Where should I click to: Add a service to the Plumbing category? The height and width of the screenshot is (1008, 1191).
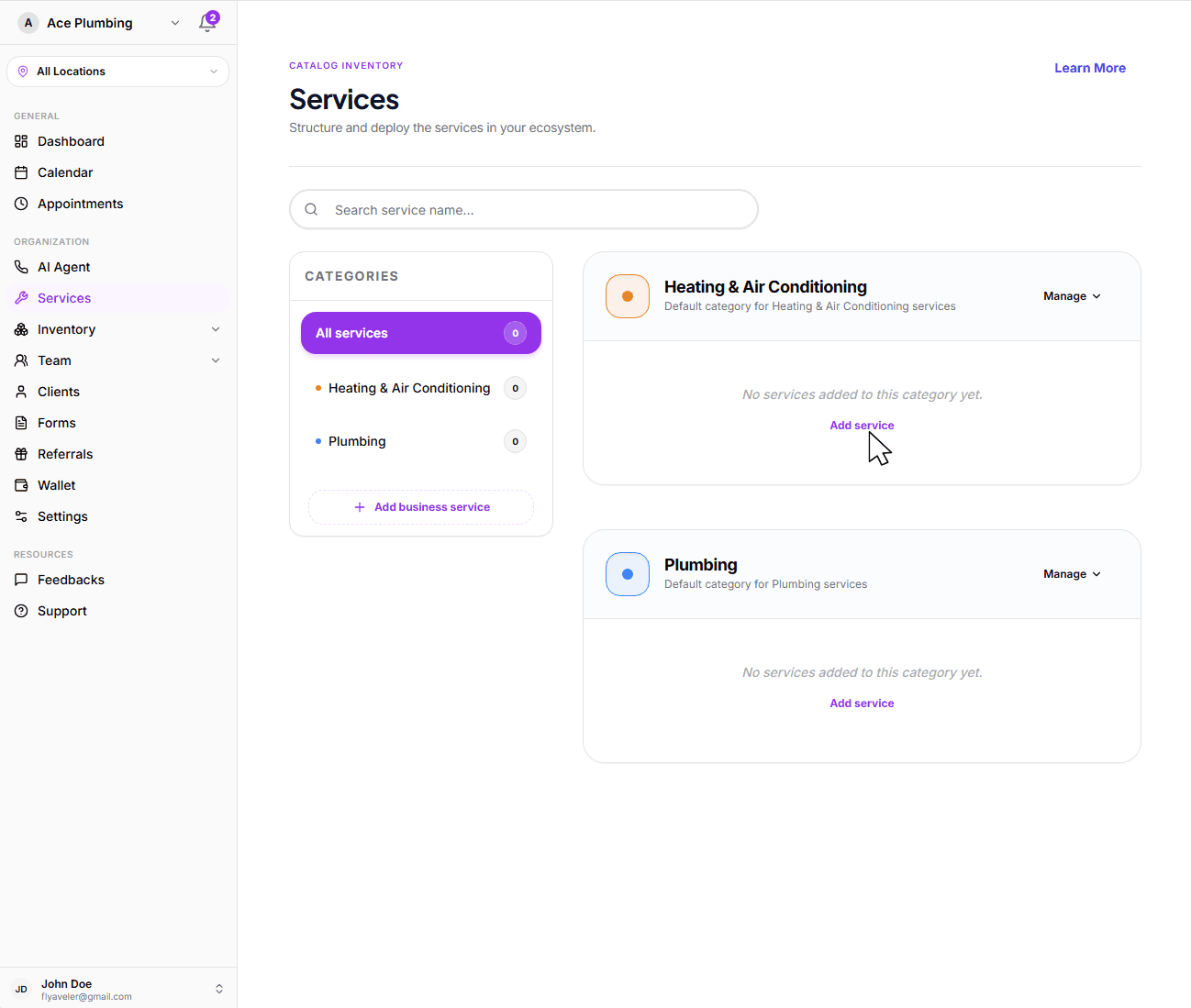[861, 703]
